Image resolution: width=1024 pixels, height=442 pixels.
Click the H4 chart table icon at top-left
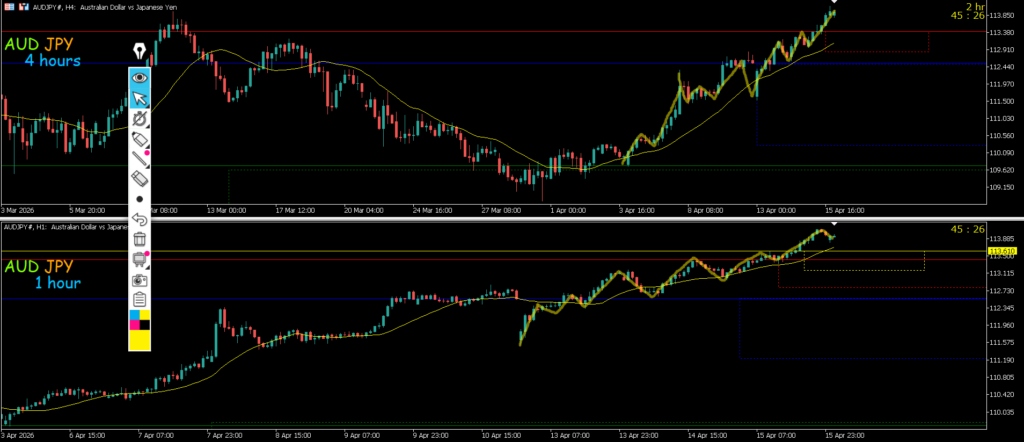[7, 5]
